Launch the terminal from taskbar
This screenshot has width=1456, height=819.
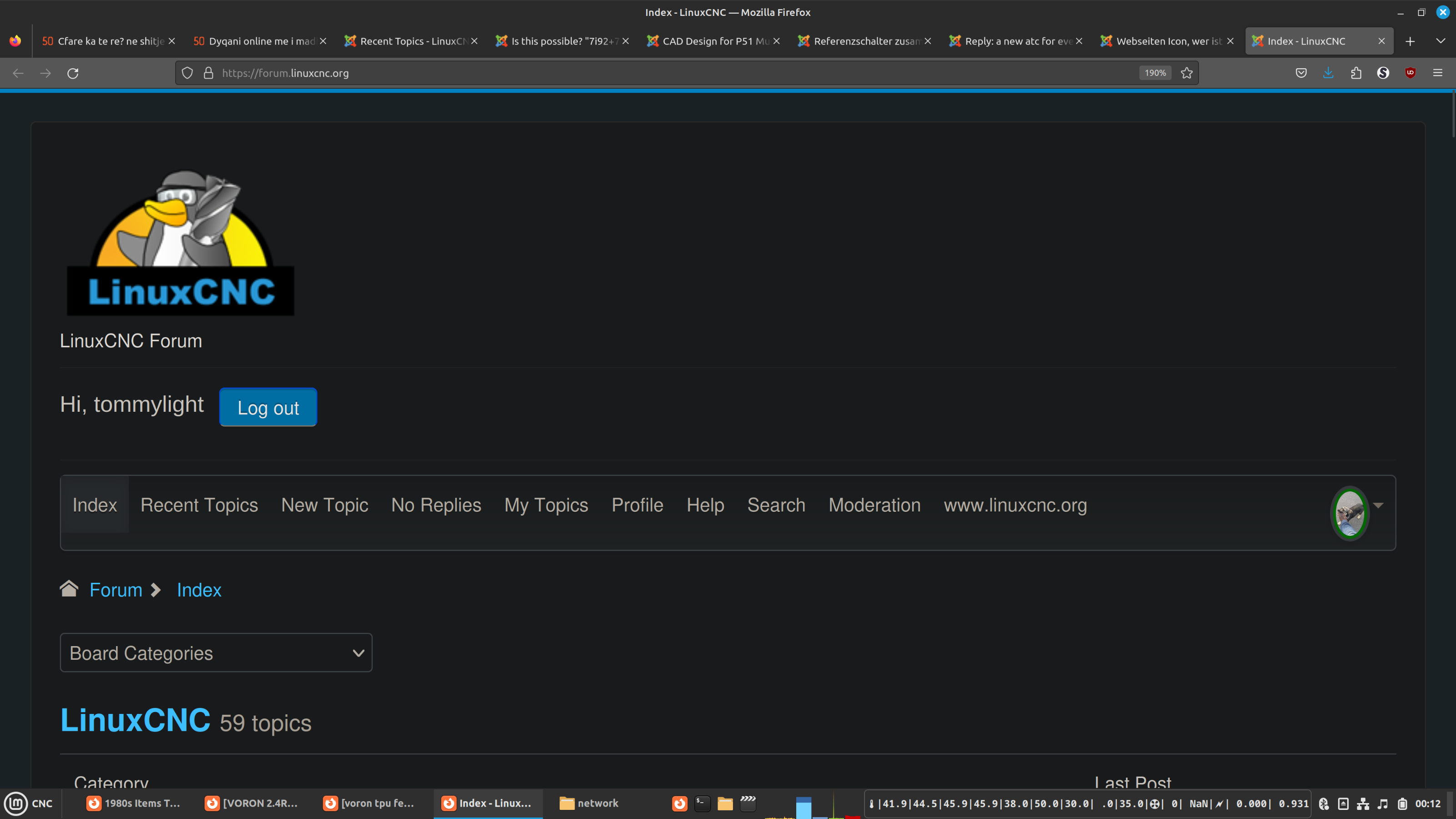[702, 803]
